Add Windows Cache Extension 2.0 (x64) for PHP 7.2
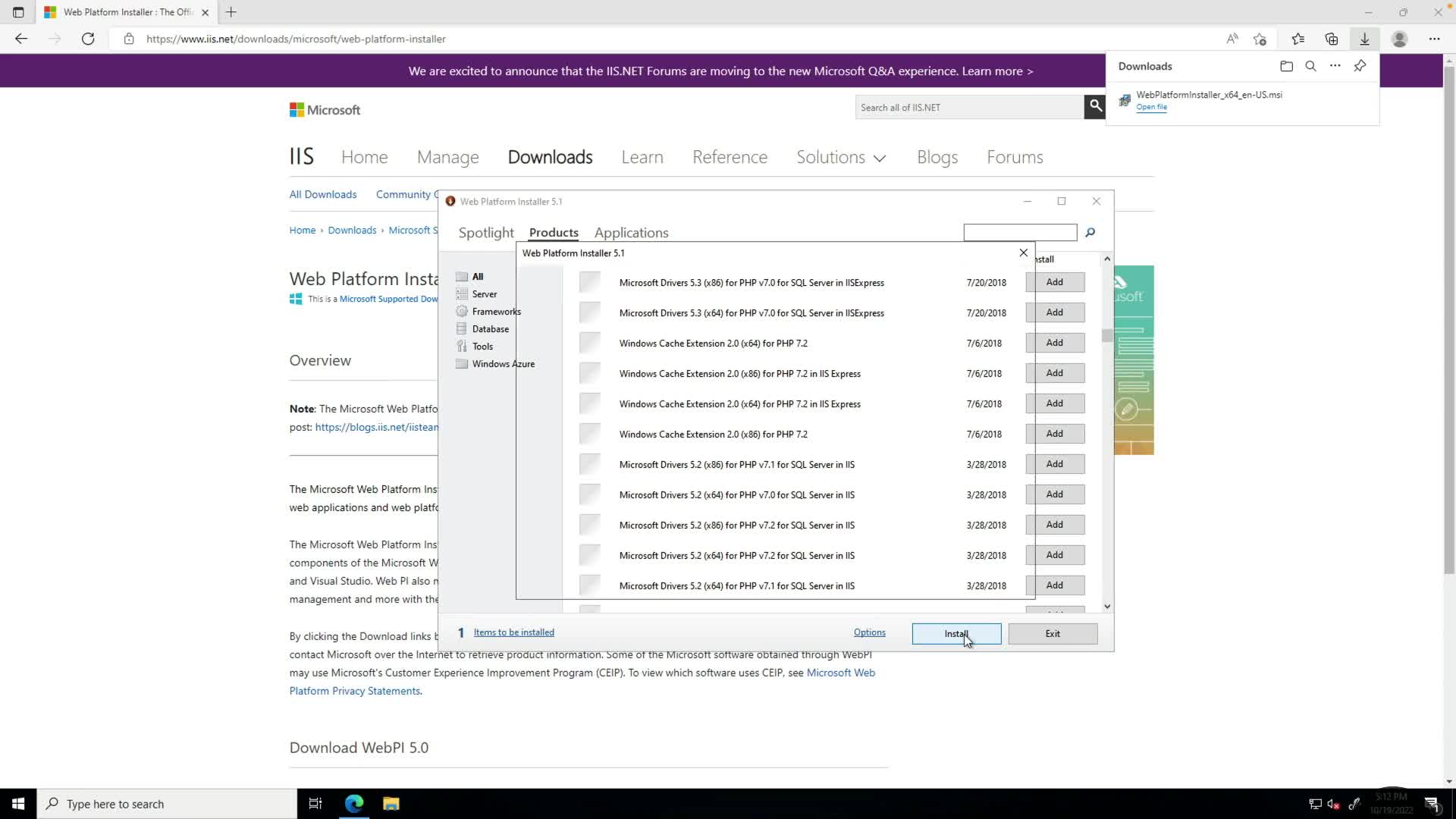This screenshot has height=819, width=1456. click(1054, 343)
